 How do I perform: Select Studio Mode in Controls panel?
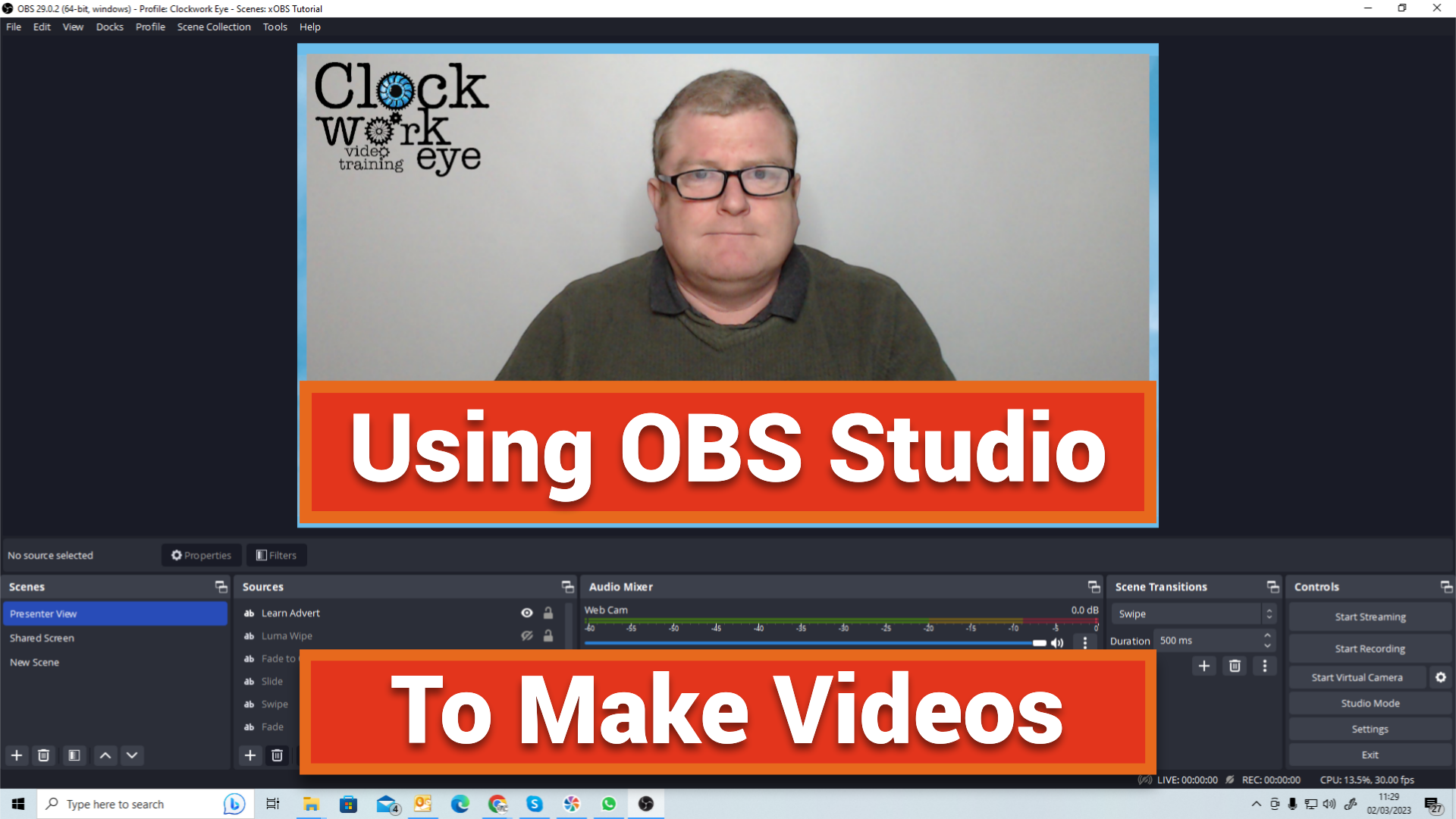pyautogui.click(x=1369, y=702)
